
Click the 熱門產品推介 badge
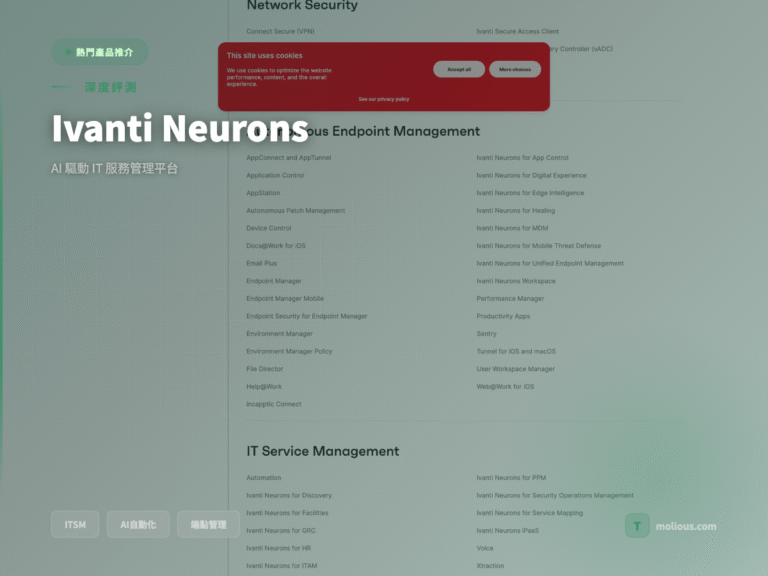100,52
